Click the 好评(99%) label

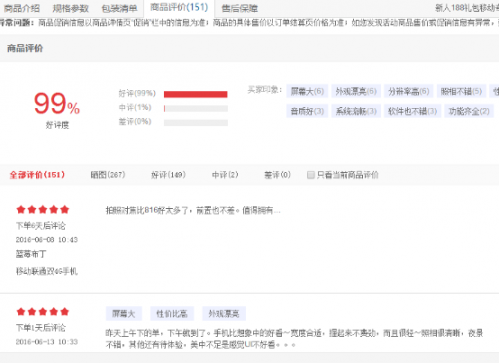[137, 93]
